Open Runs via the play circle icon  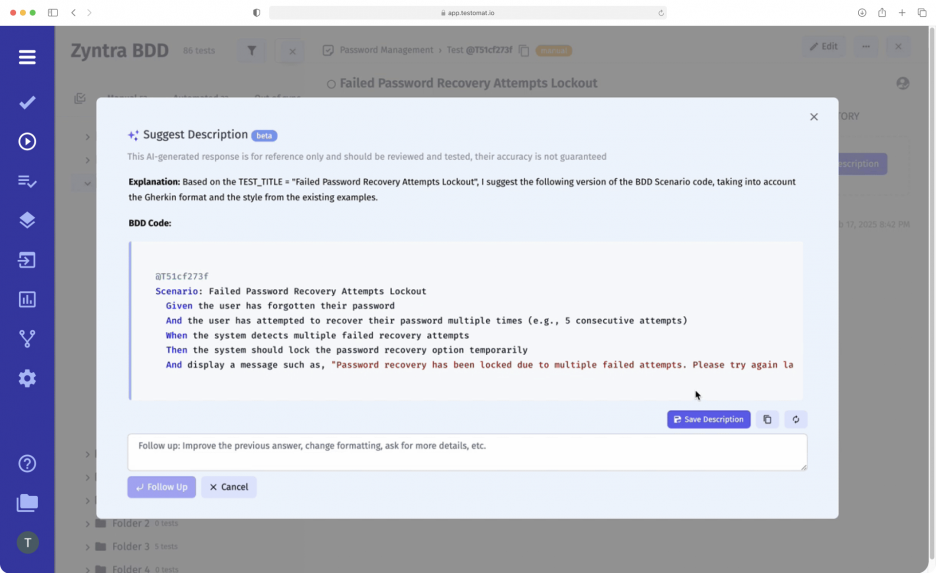click(27, 142)
